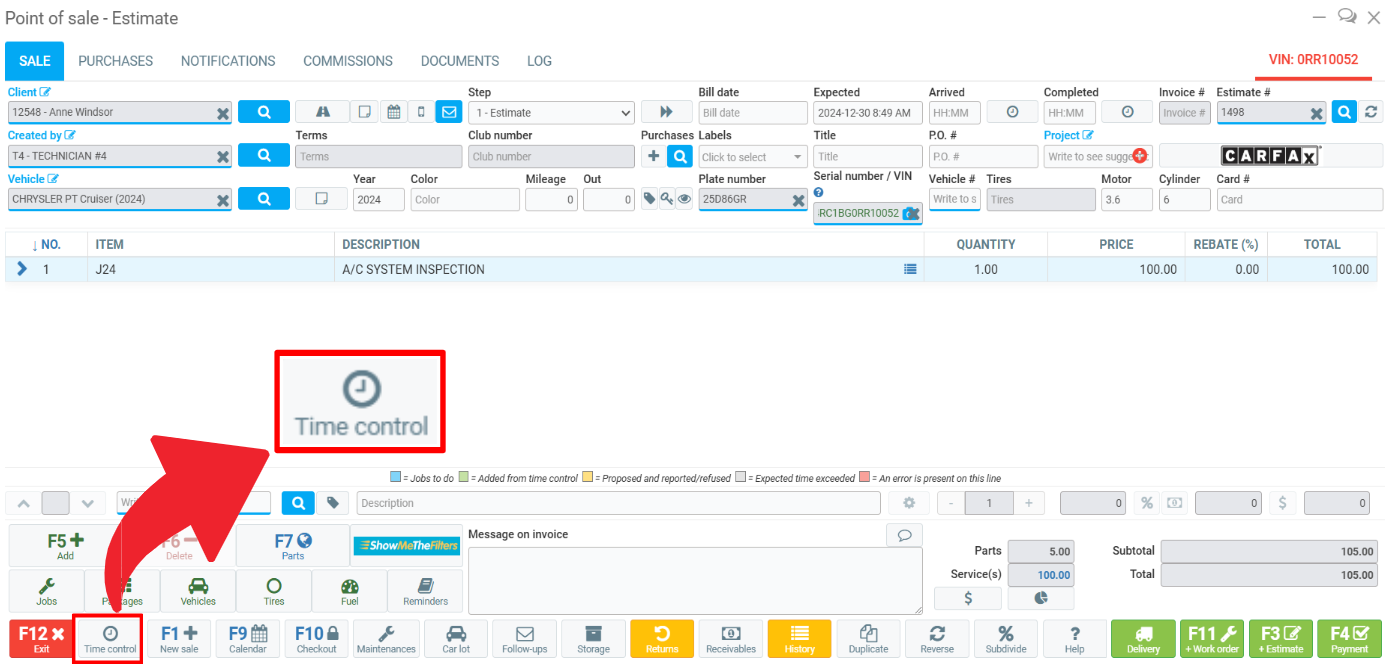Screen dimensions: 1385x664
Task: Open the Maintenances wrench button
Action: point(386,638)
